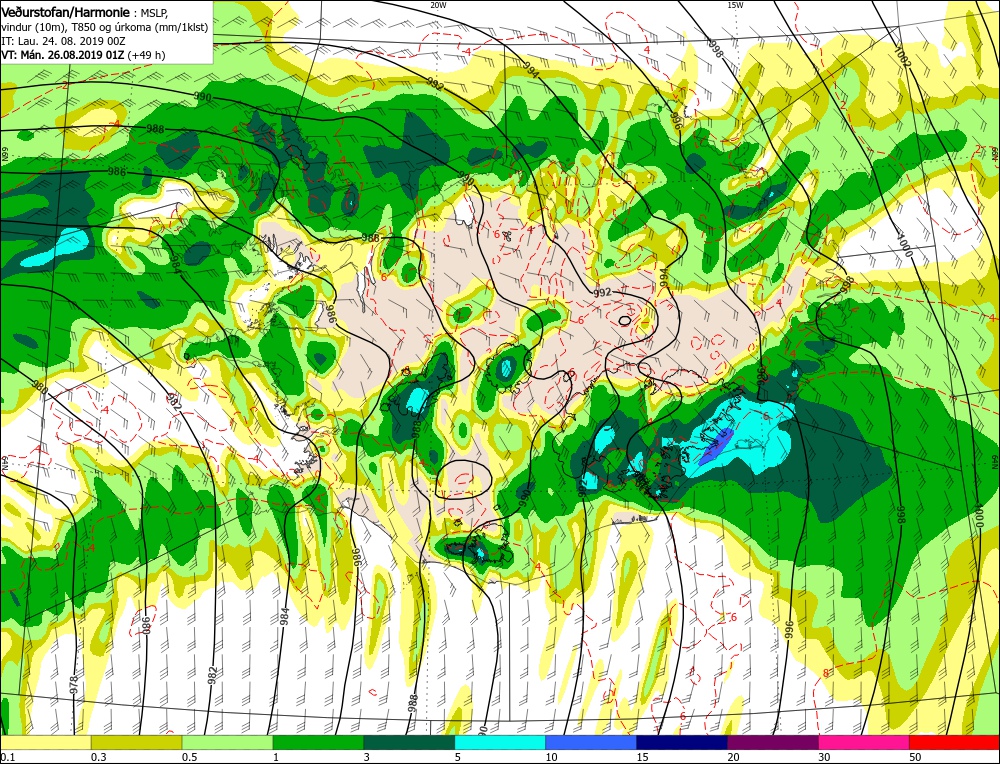The width and height of the screenshot is (1000, 764).
Task: Select the dark green 3 mm legend swatch
Action: pos(409,742)
